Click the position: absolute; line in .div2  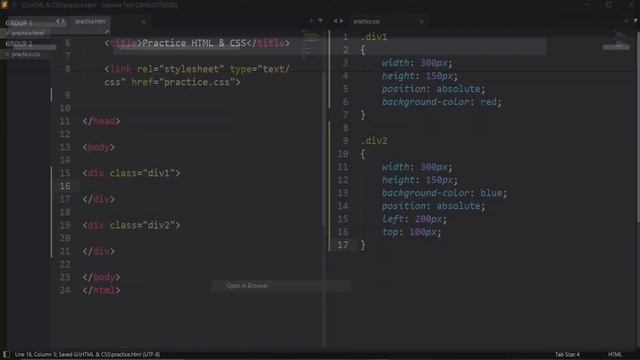click(x=433, y=206)
